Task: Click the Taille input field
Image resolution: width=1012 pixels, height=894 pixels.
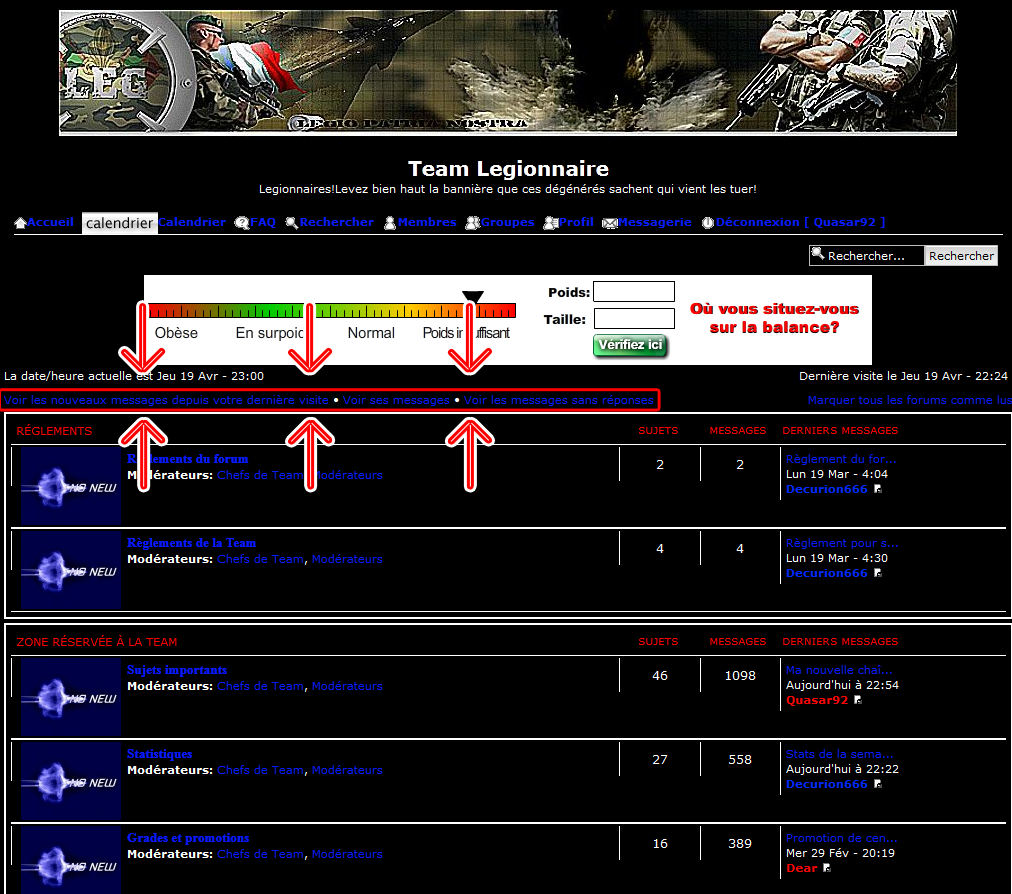Action: pos(634,319)
